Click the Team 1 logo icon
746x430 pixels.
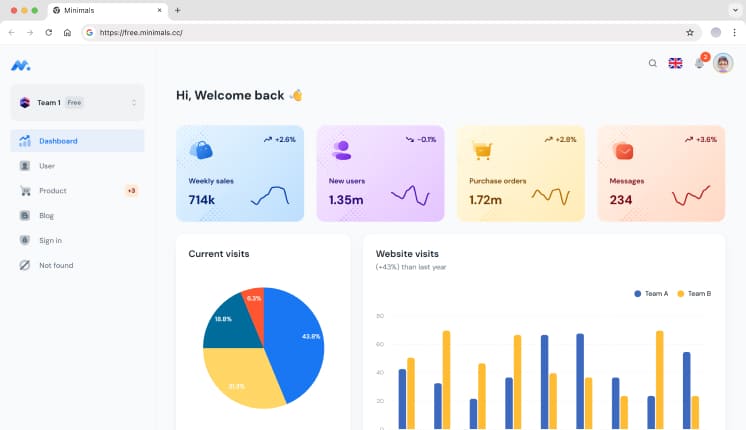pos(25,102)
